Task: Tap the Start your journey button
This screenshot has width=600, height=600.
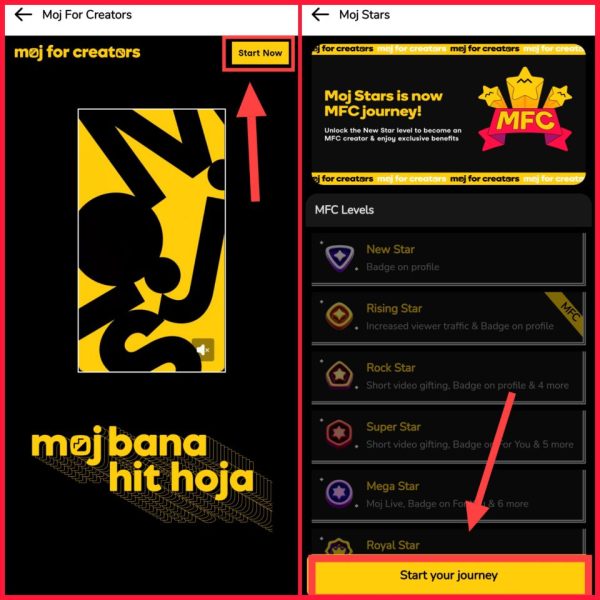Action: pyautogui.click(x=448, y=575)
